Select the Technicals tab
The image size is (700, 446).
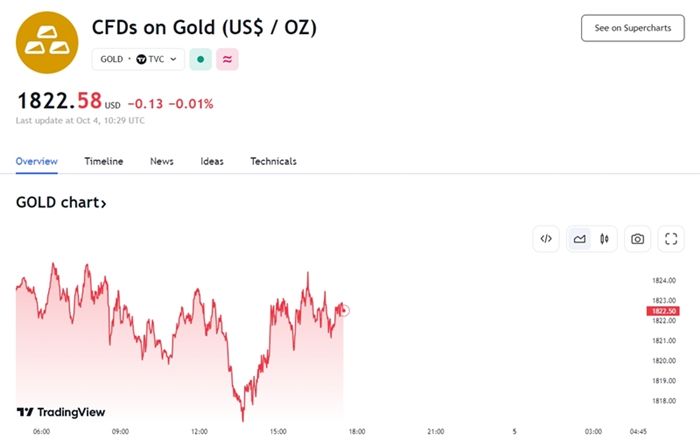[273, 161]
